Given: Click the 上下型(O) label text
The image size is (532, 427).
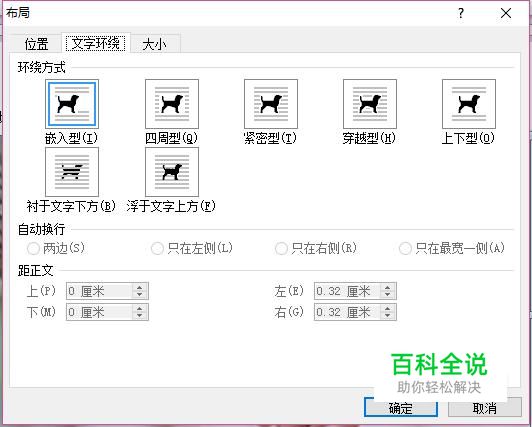Looking at the screenshot, I should [x=468, y=138].
